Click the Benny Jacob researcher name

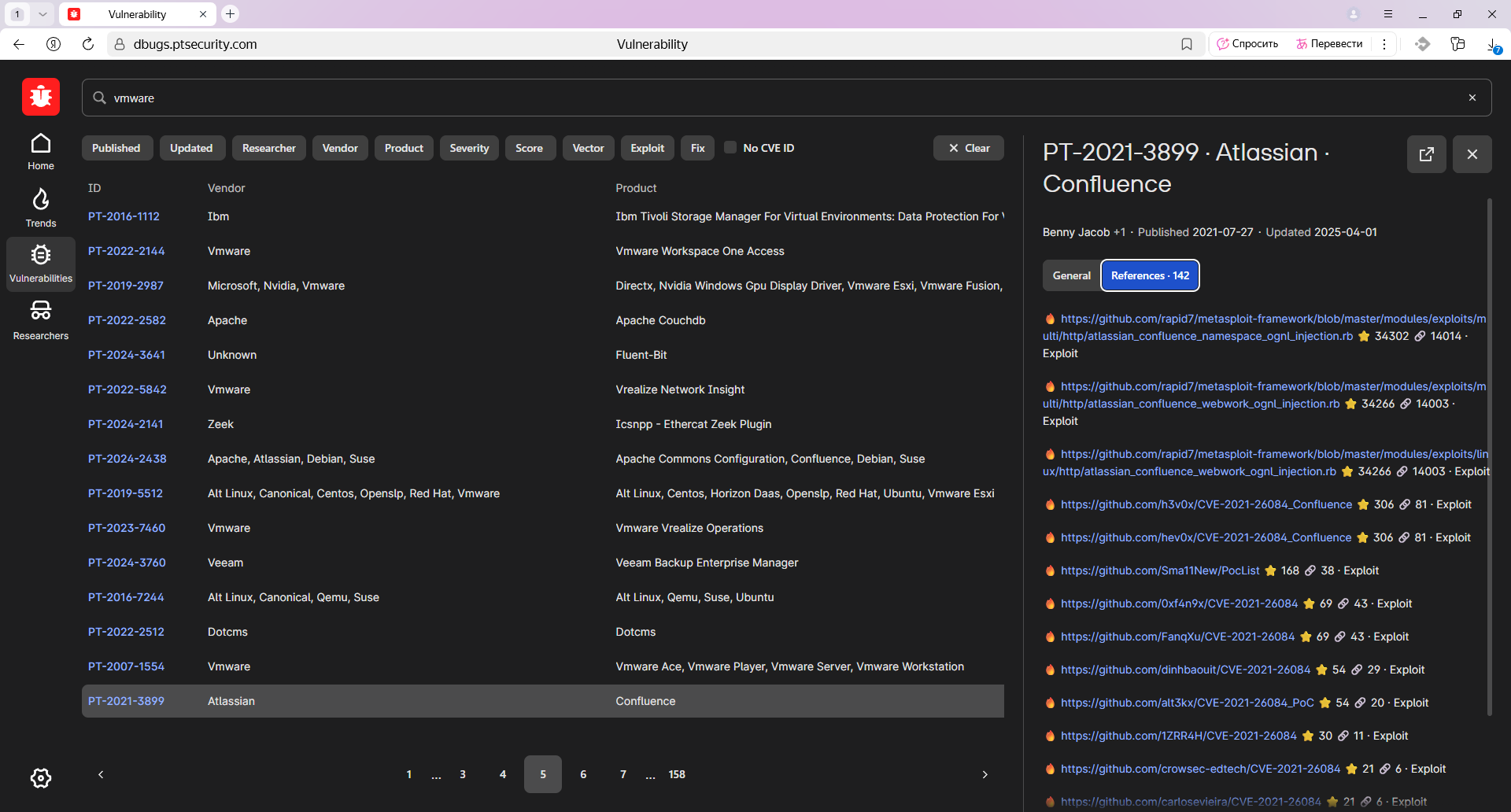pyautogui.click(x=1076, y=232)
